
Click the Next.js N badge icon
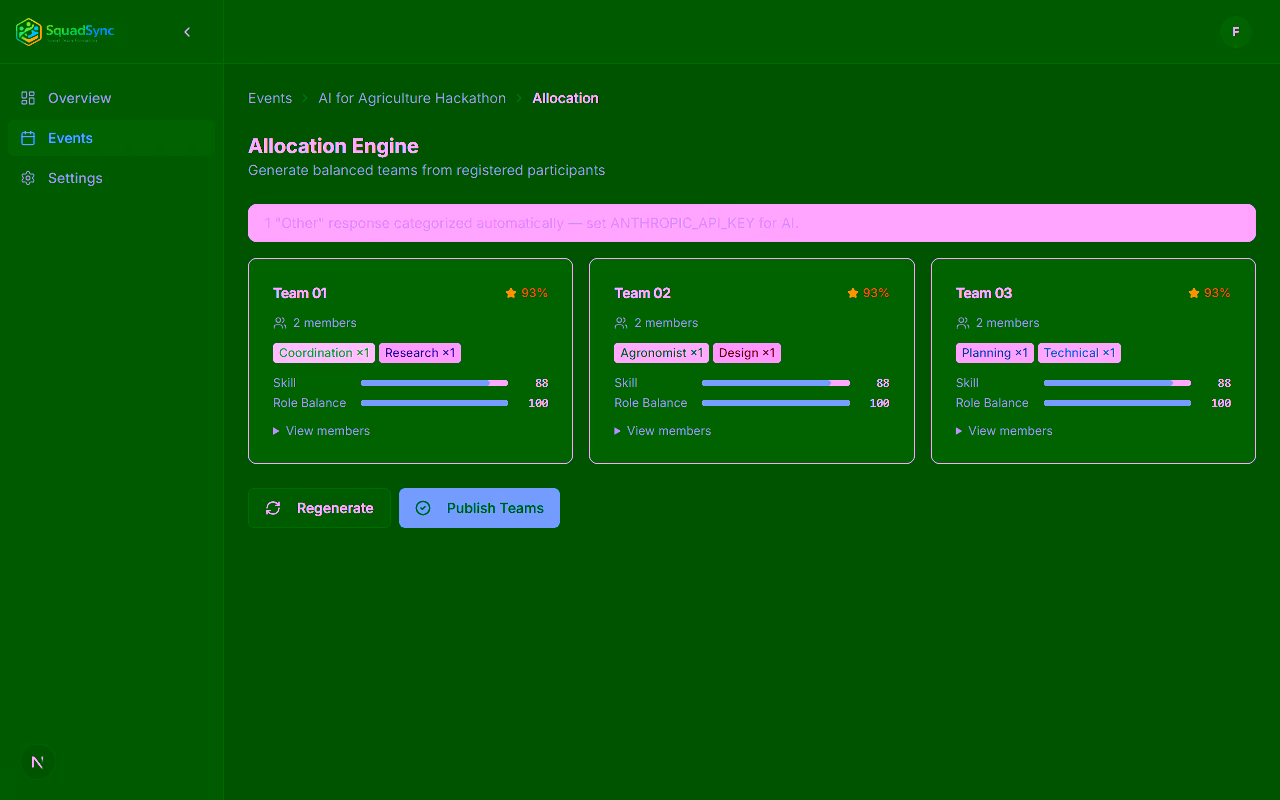point(38,762)
